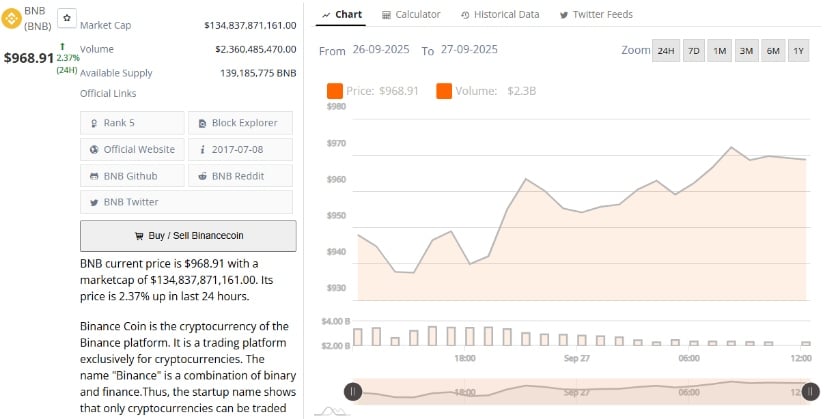Click the BNB coin logo icon
The height and width of the screenshot is (419, 825).
tap(11, 18)
